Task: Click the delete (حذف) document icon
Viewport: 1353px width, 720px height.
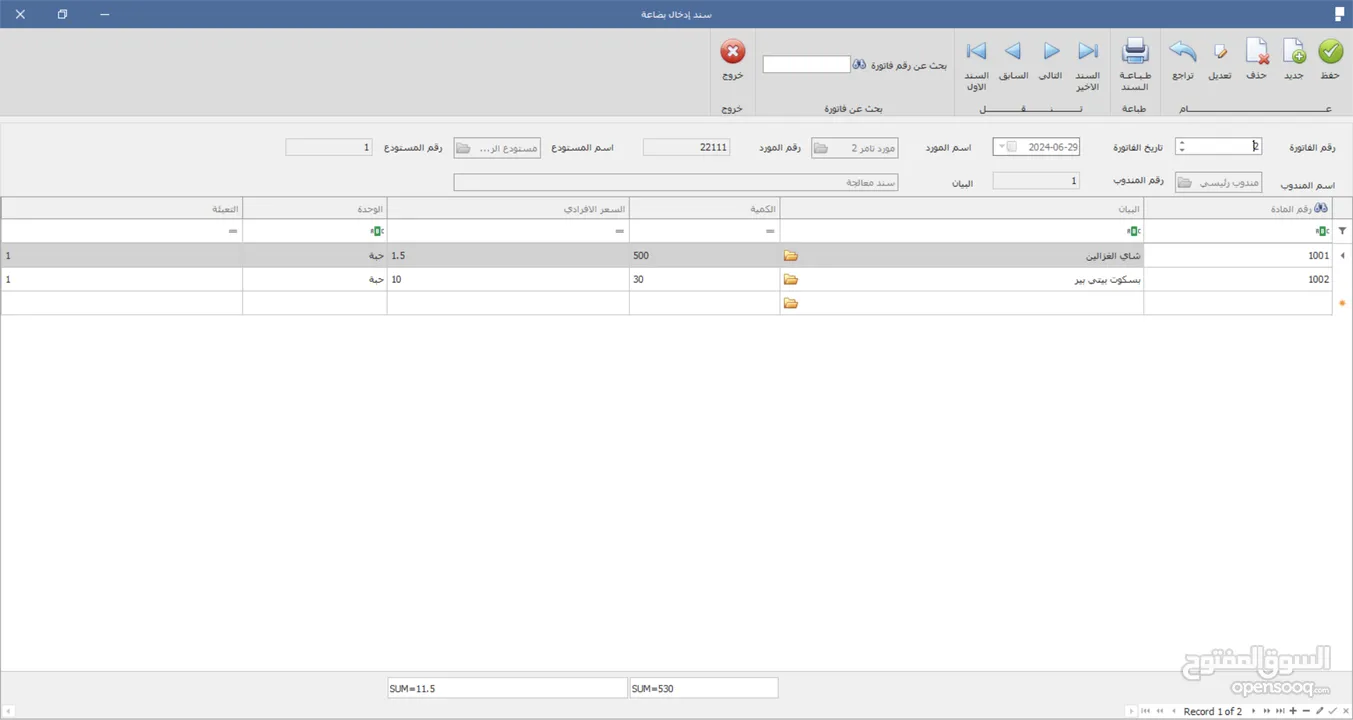Action: (1257, 51)
